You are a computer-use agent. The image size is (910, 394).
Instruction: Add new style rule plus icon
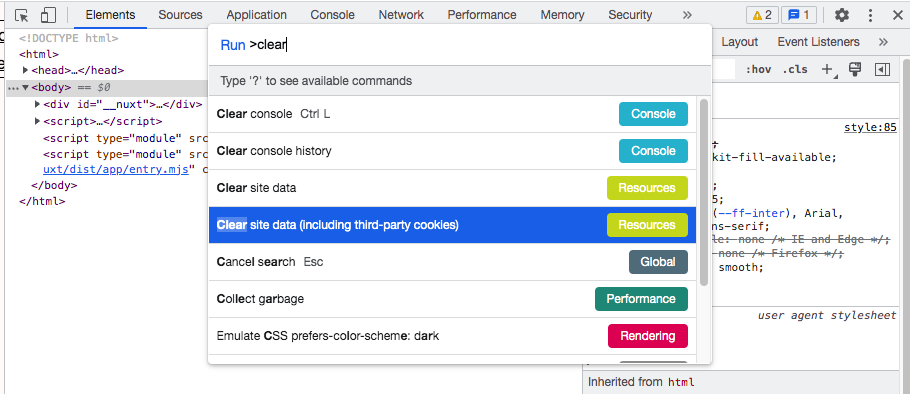(828, 70)
